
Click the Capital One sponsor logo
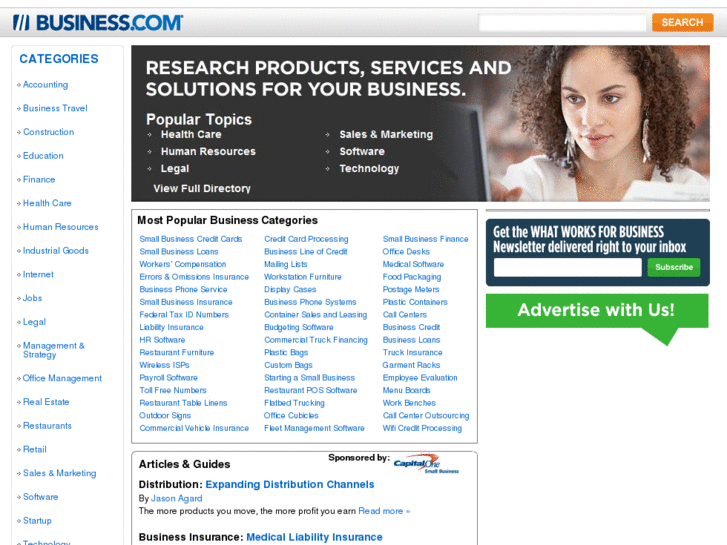pos(426,463)
